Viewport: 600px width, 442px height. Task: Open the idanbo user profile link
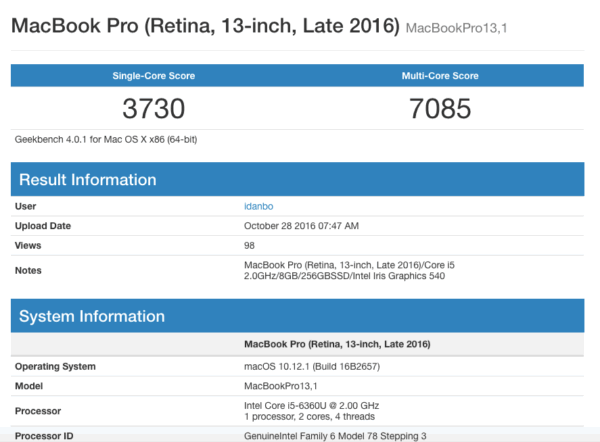(260, 206)
